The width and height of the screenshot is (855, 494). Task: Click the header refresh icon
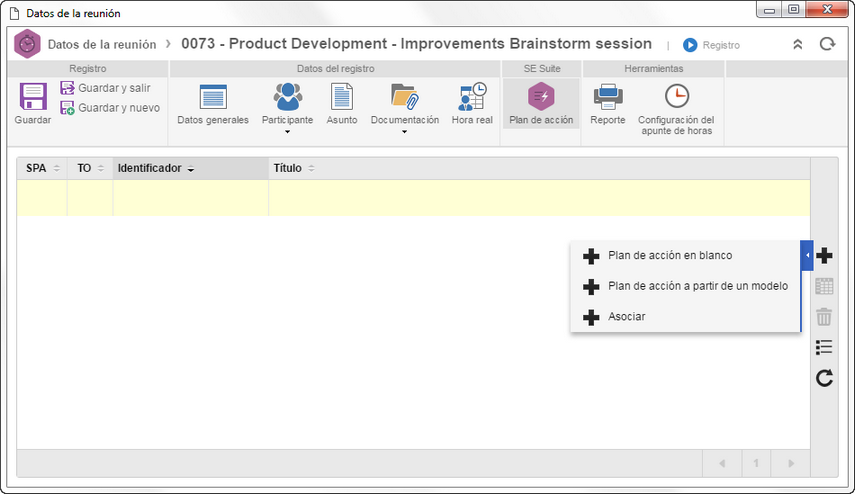827,44
